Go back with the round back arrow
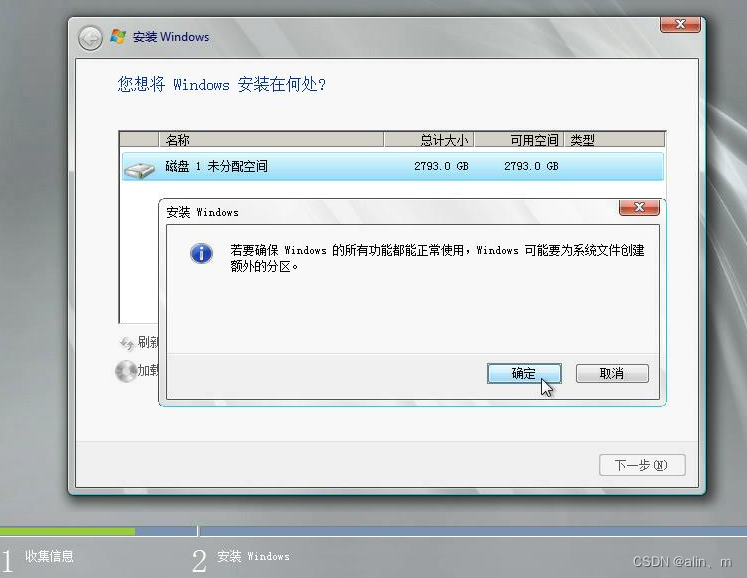This screenshot has height=578, width=747. pos(91,38)
